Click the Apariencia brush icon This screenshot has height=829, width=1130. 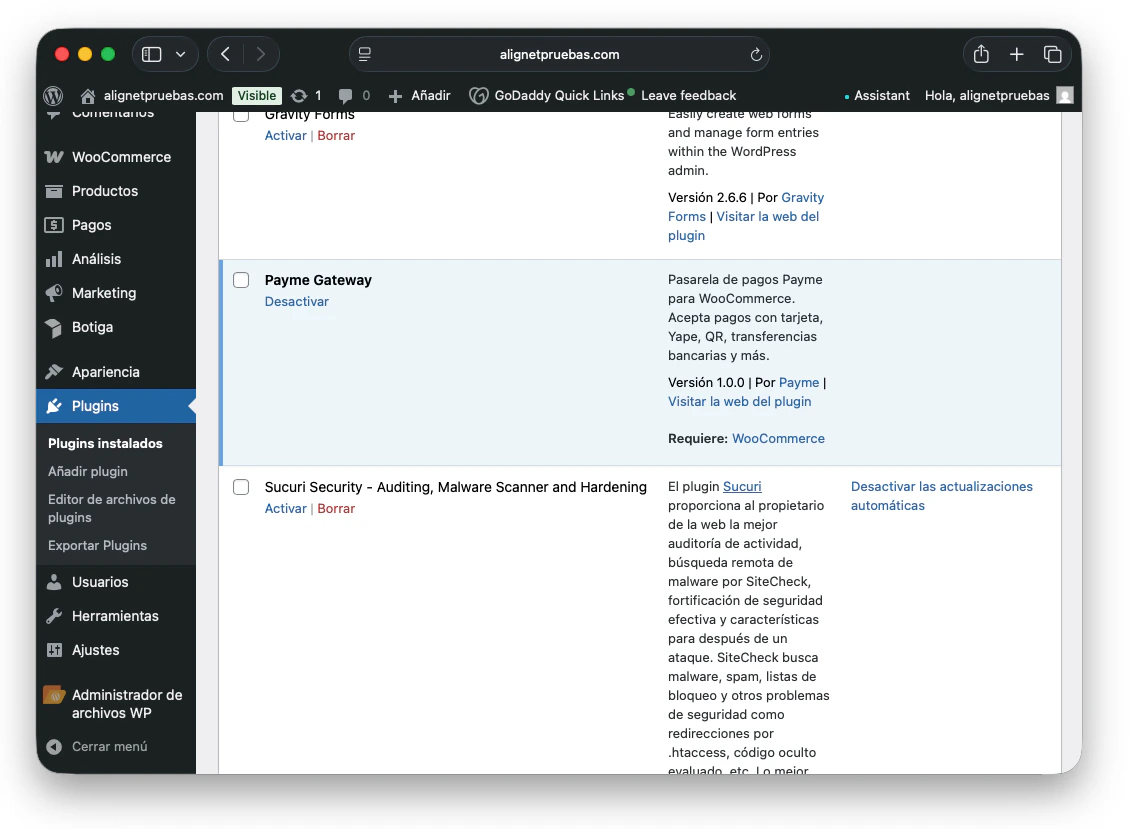[54, 372]
